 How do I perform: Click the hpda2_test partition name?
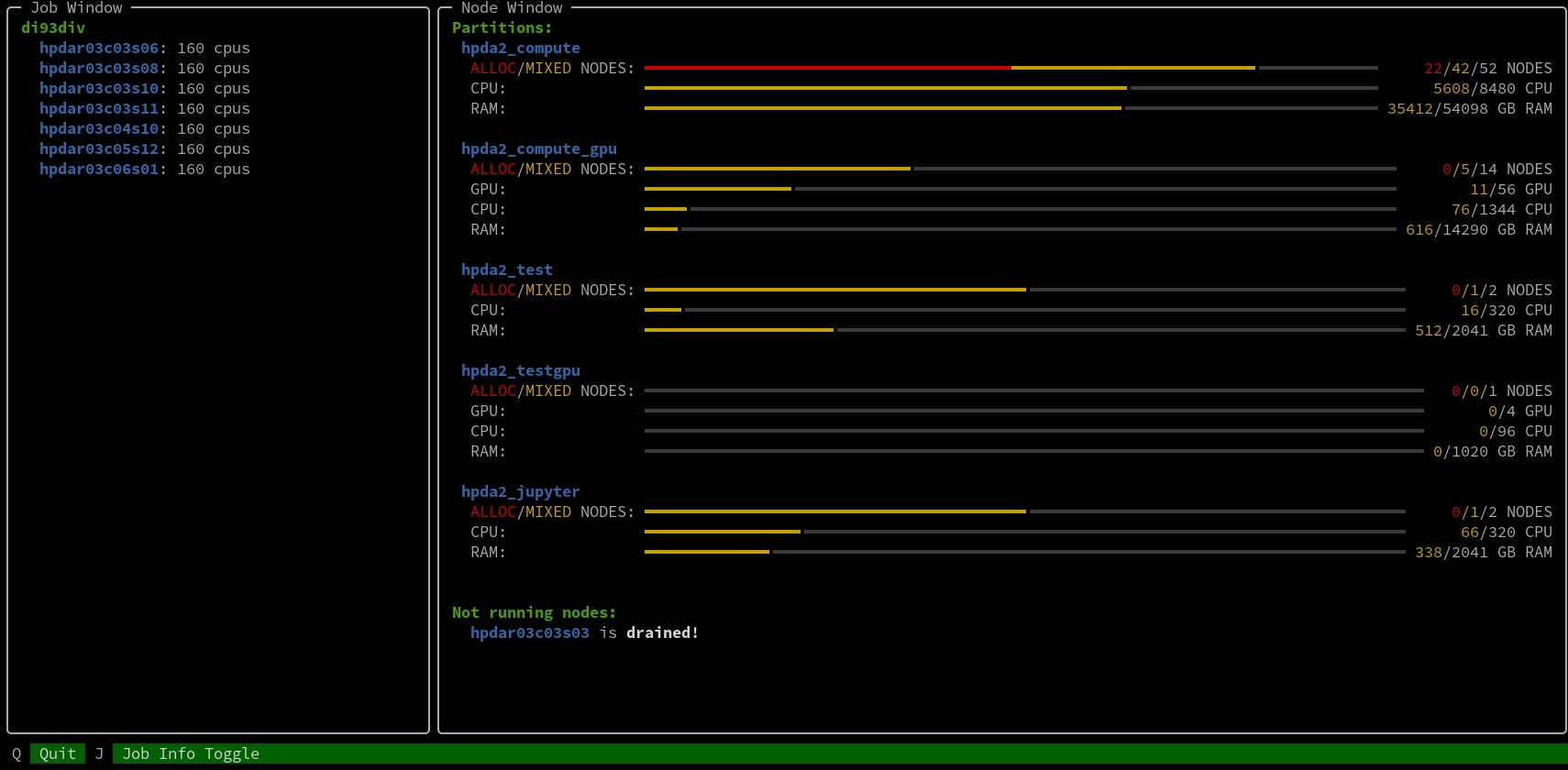(x=507, y=269)
